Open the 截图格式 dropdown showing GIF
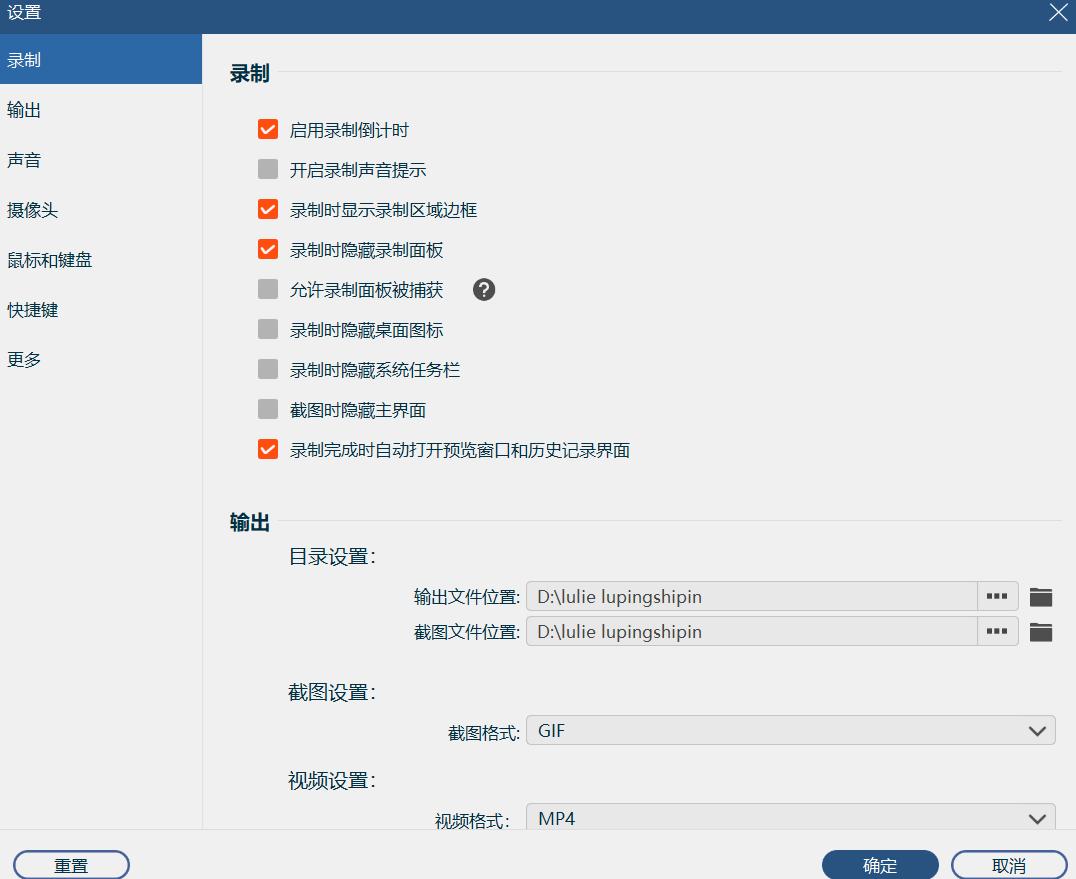Image resolution: width=1076 pixels, height=879 pixels. (790, 730)
